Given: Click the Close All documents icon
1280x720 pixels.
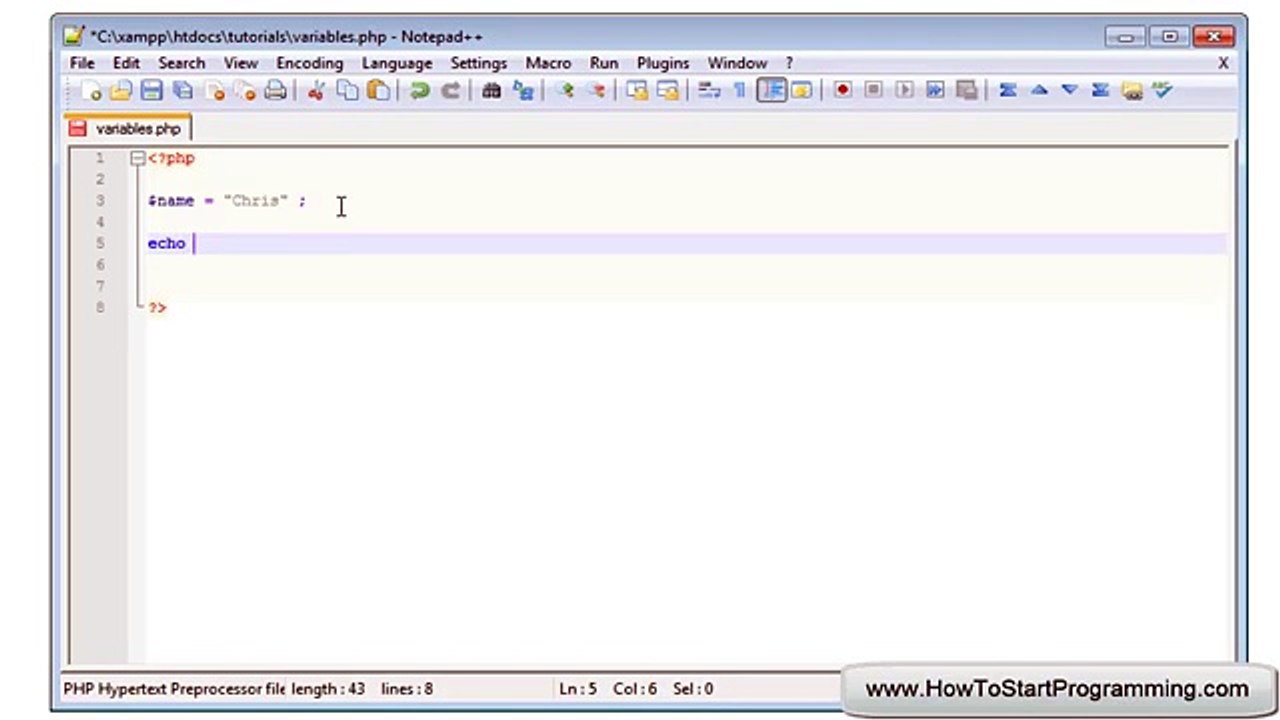Looking at the screenshot, I should (x=244, y=91).
